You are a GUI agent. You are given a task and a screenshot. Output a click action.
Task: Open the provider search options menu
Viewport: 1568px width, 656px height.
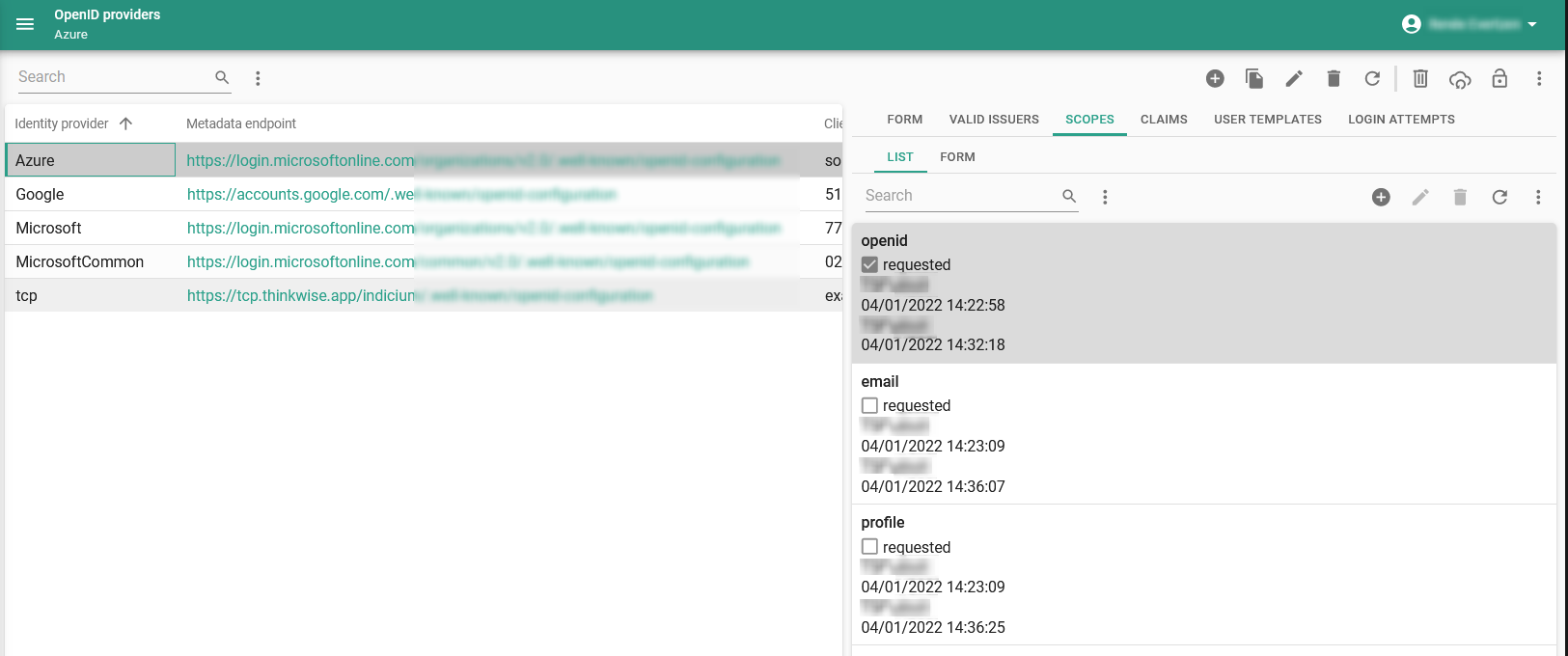258,78
